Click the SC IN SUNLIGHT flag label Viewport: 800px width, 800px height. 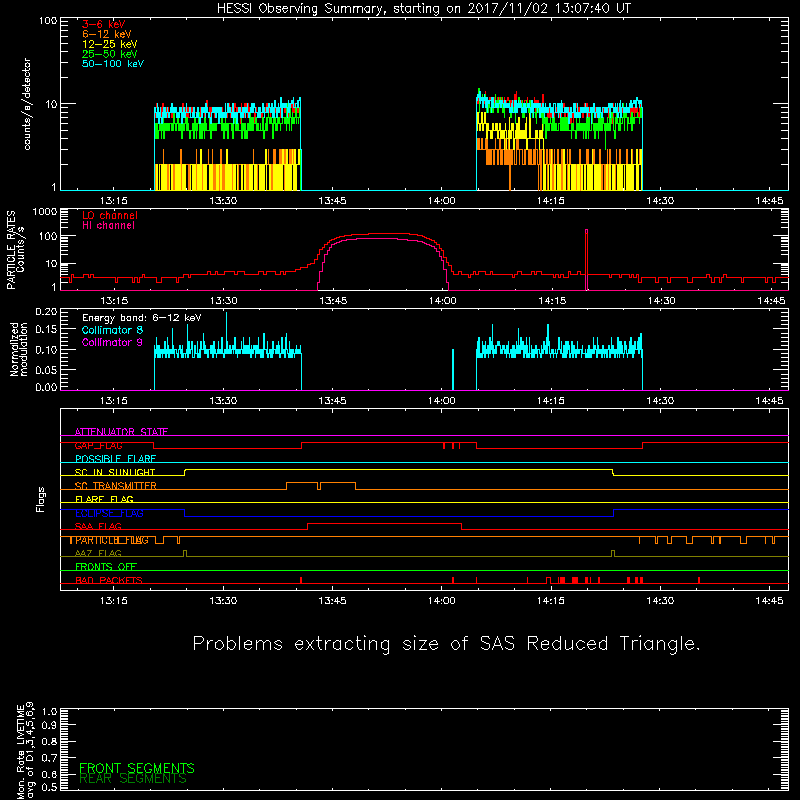(x=115, y=472)
